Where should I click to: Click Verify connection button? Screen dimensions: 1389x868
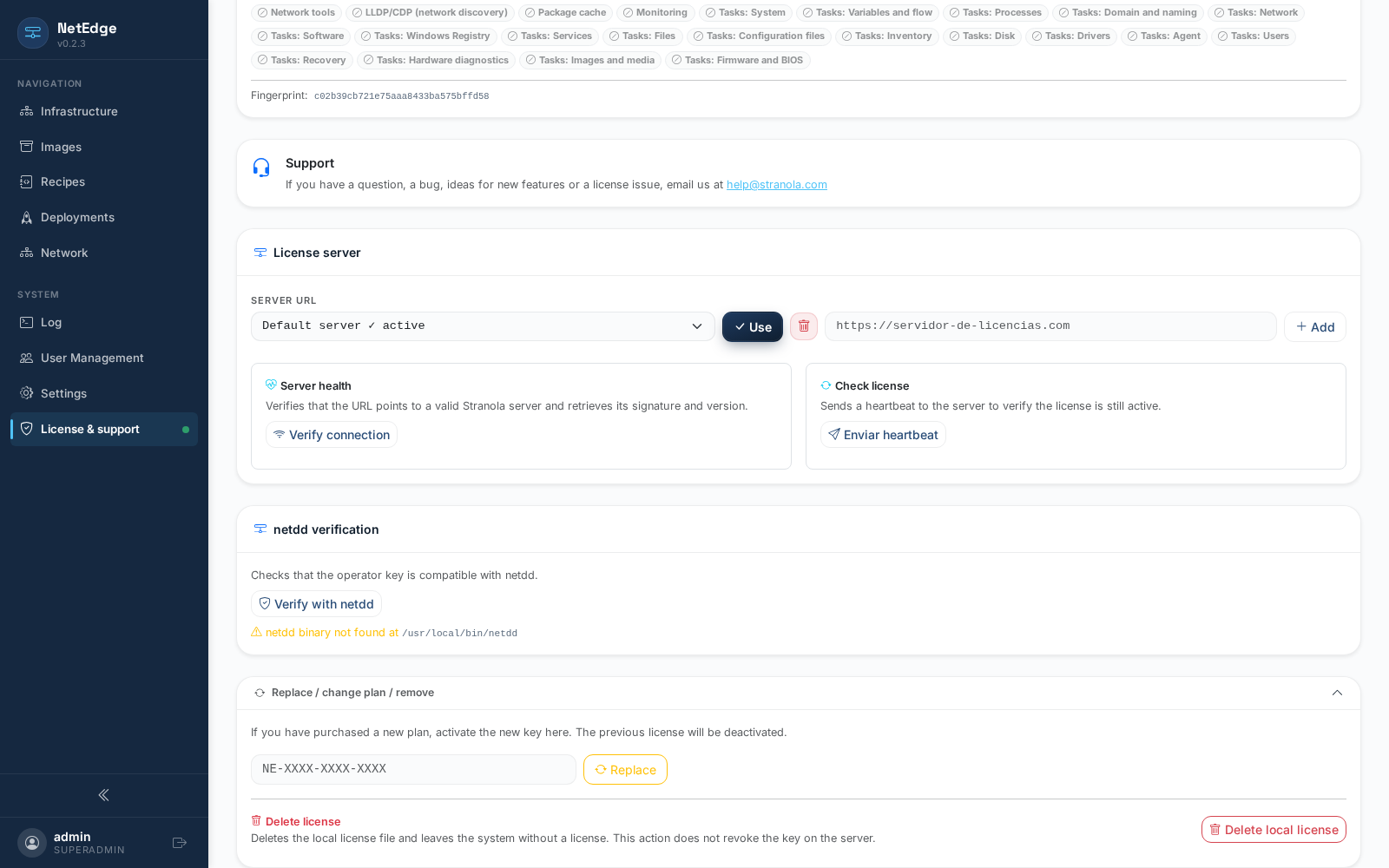coord(332,435)
